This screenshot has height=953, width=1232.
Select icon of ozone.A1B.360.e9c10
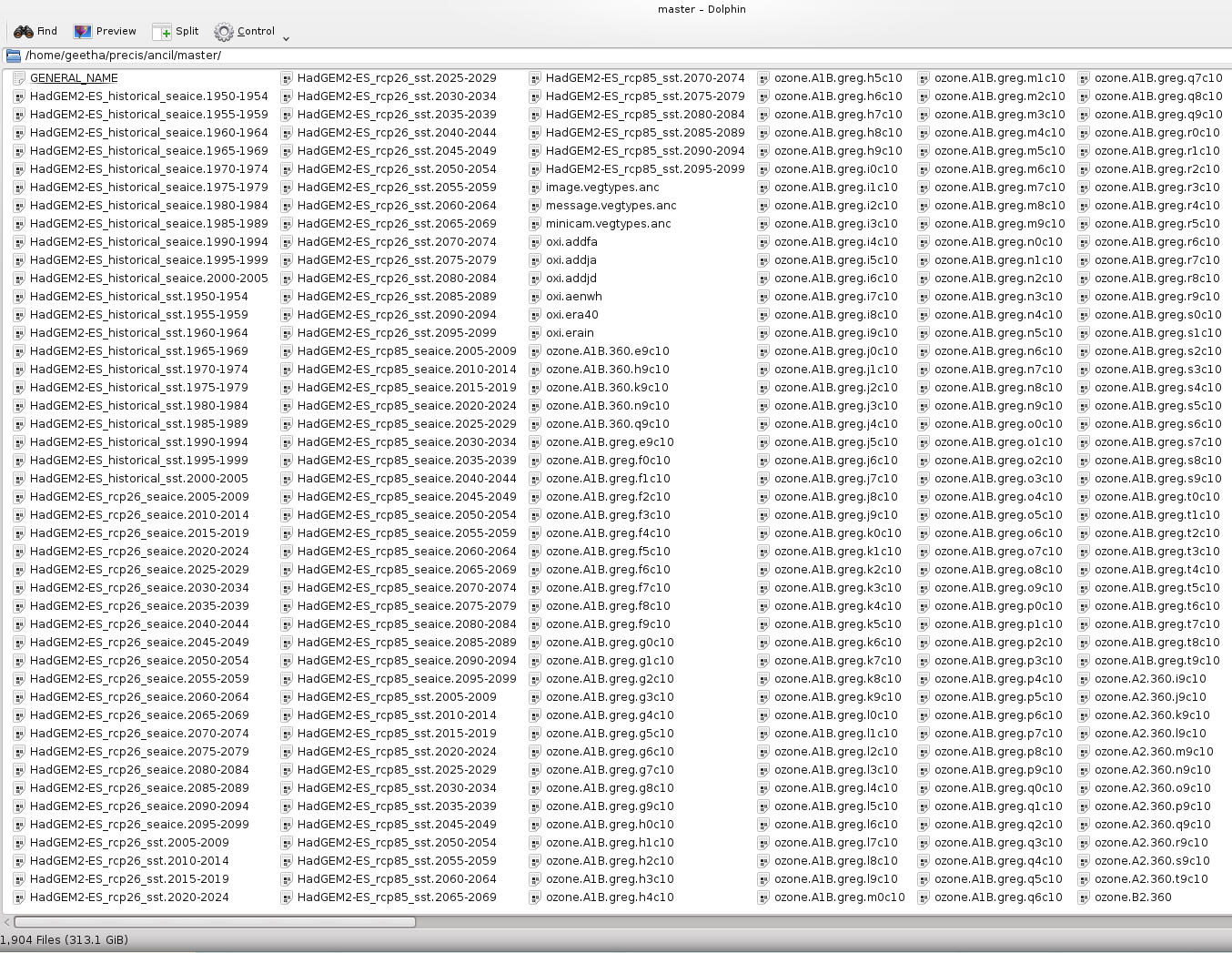coord(535,351)
